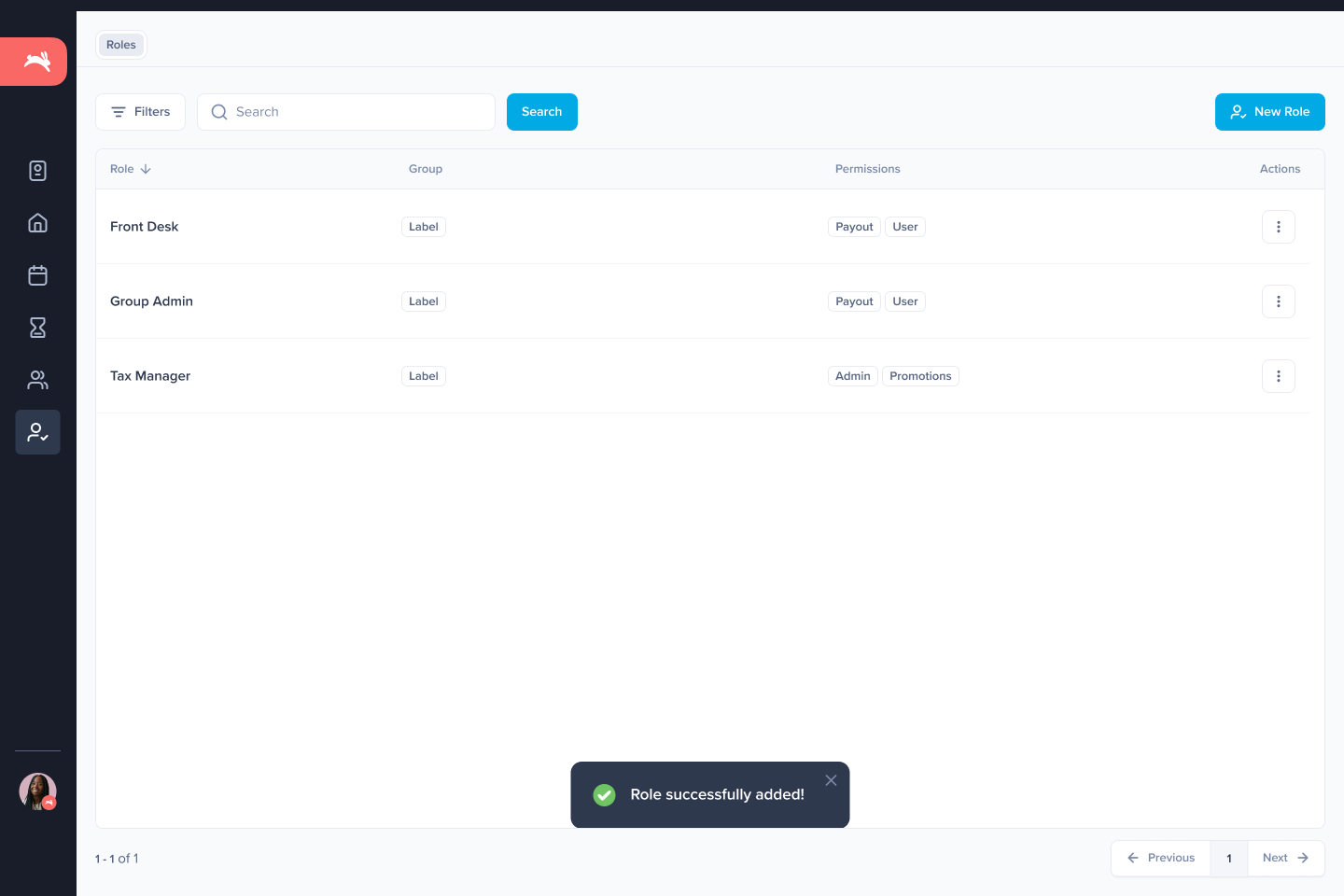Click the Search button

(542, 112)
